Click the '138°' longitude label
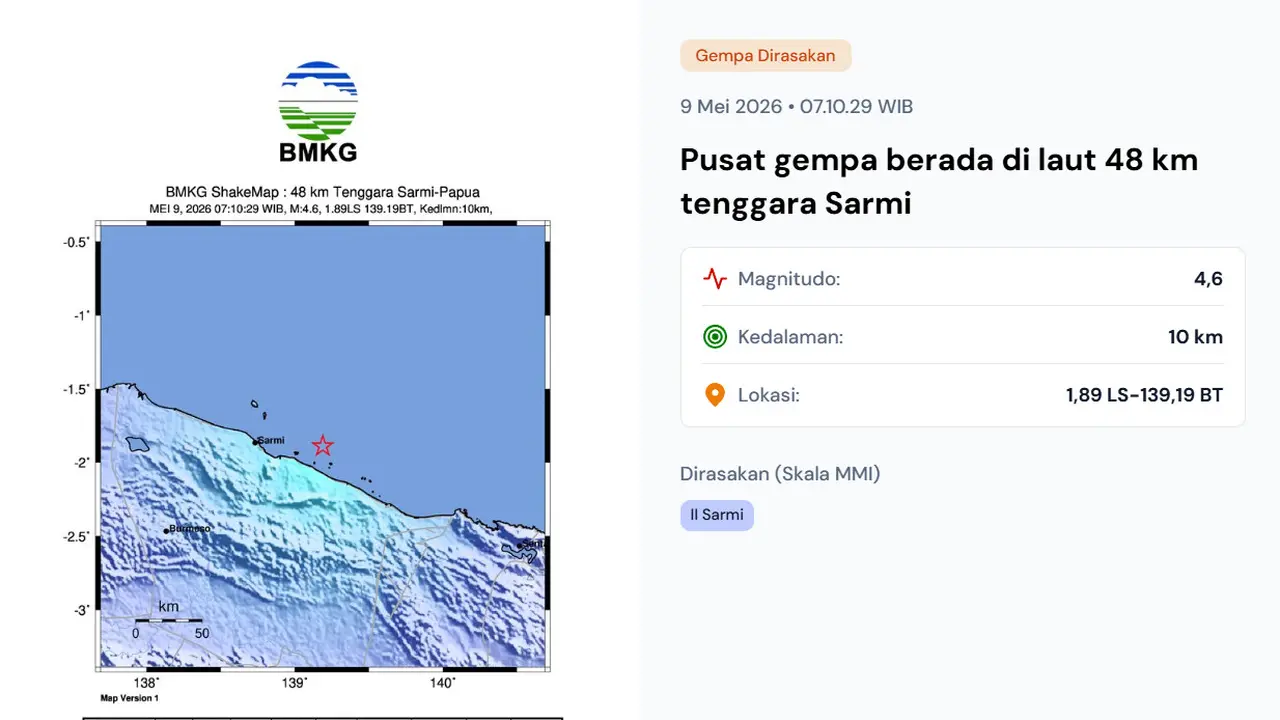 coord(148,683)
